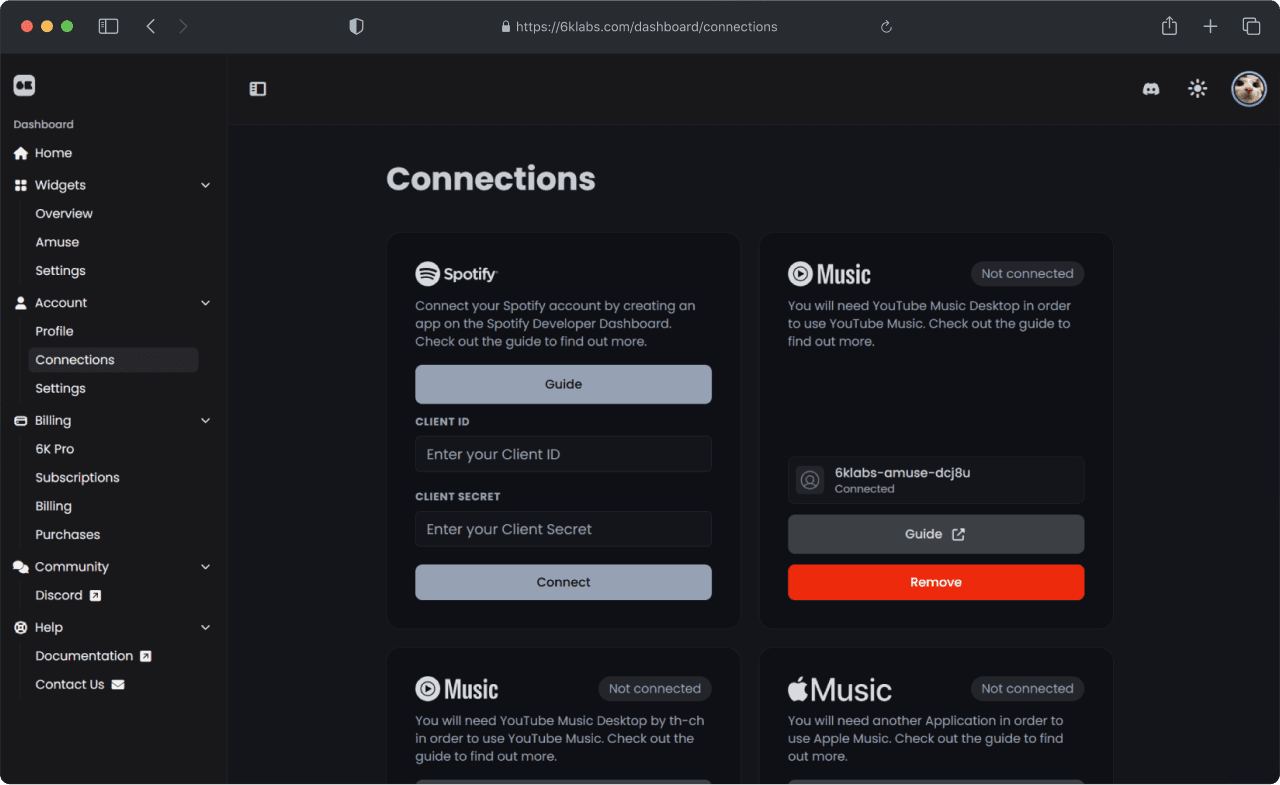The image size is (1280, 785).
Task: Collapse the Widgets section chevron
Action: (206, 185)
